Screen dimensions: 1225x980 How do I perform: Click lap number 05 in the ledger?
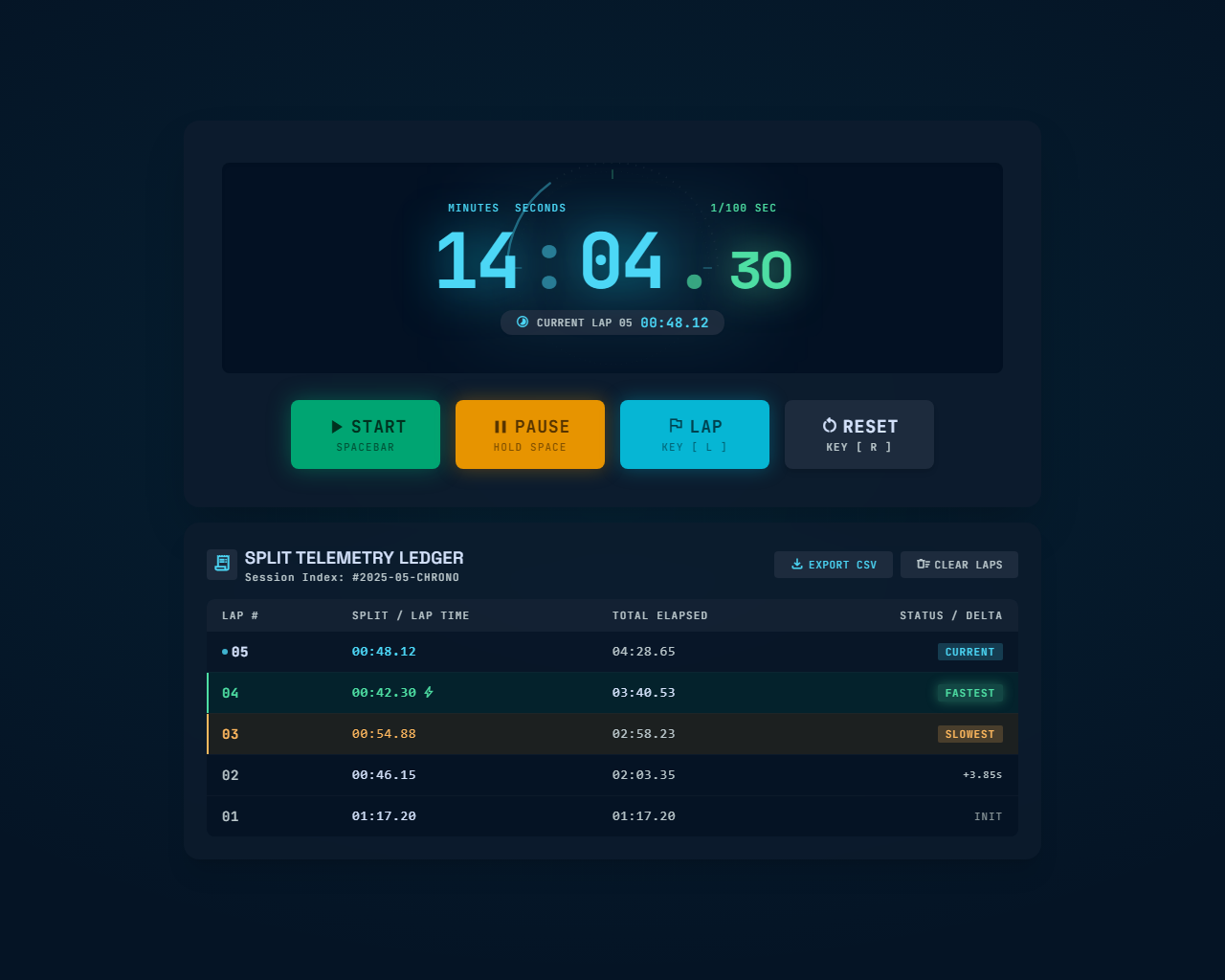[239, 652]
